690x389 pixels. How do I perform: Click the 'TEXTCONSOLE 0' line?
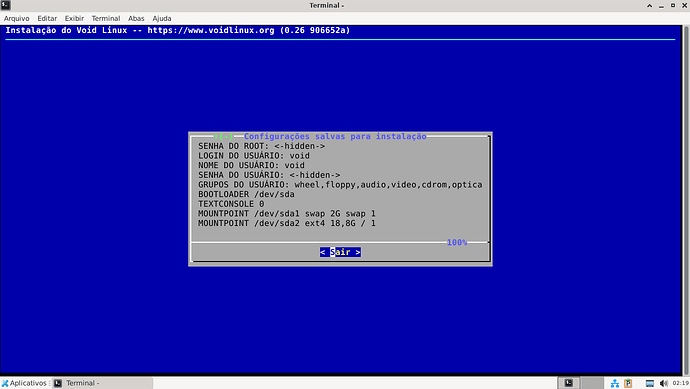click(x=231, y=204)
